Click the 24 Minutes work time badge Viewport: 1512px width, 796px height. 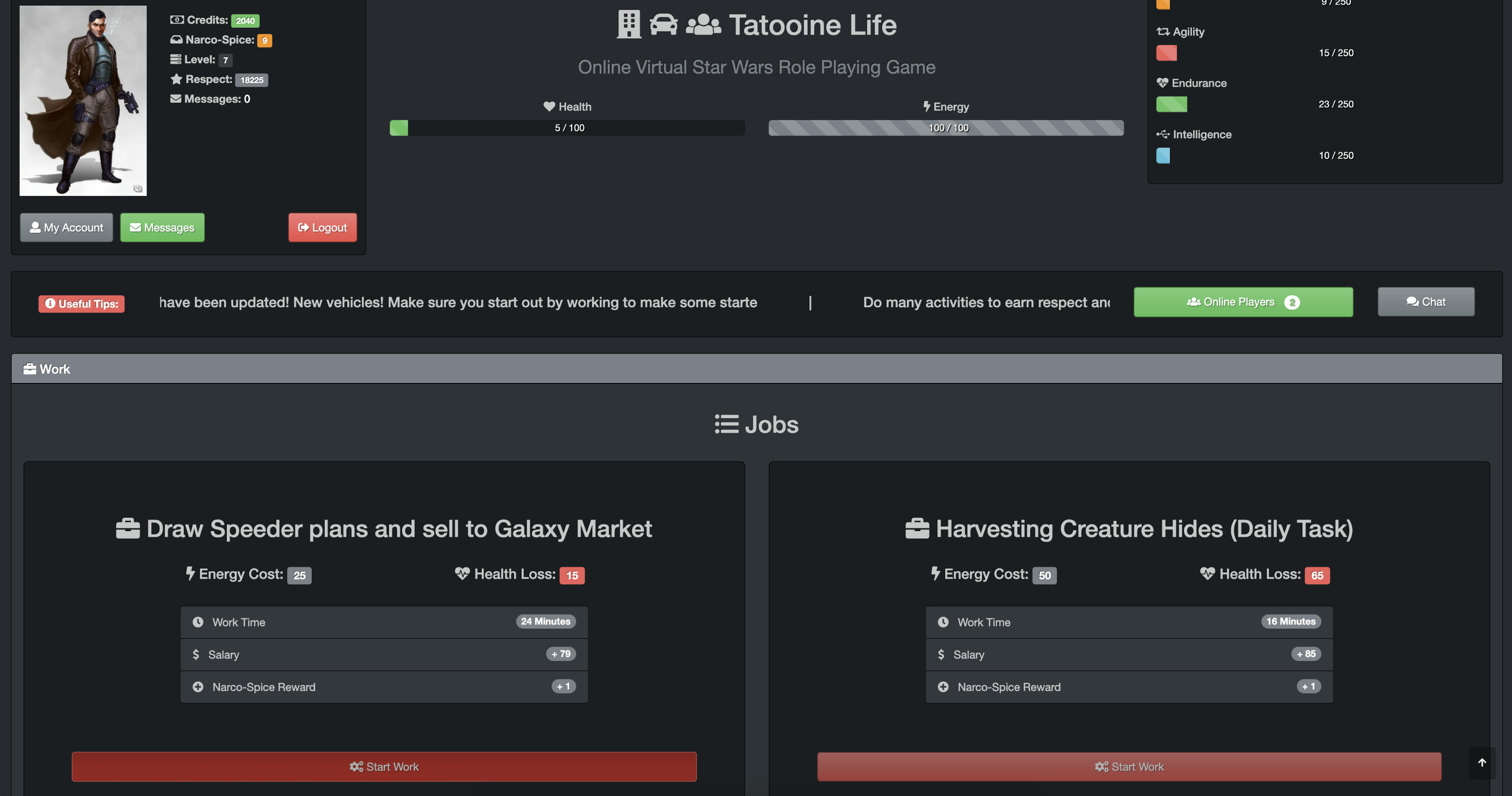pyautogui.click(x=546, y=622)
